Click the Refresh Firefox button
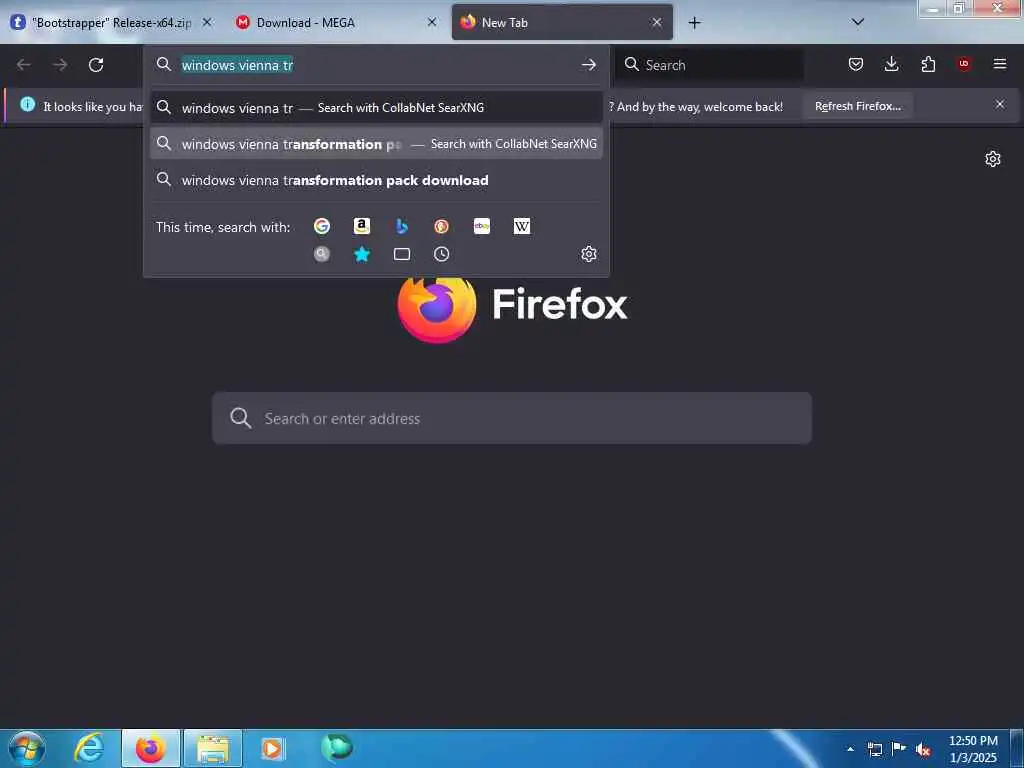 857,106
